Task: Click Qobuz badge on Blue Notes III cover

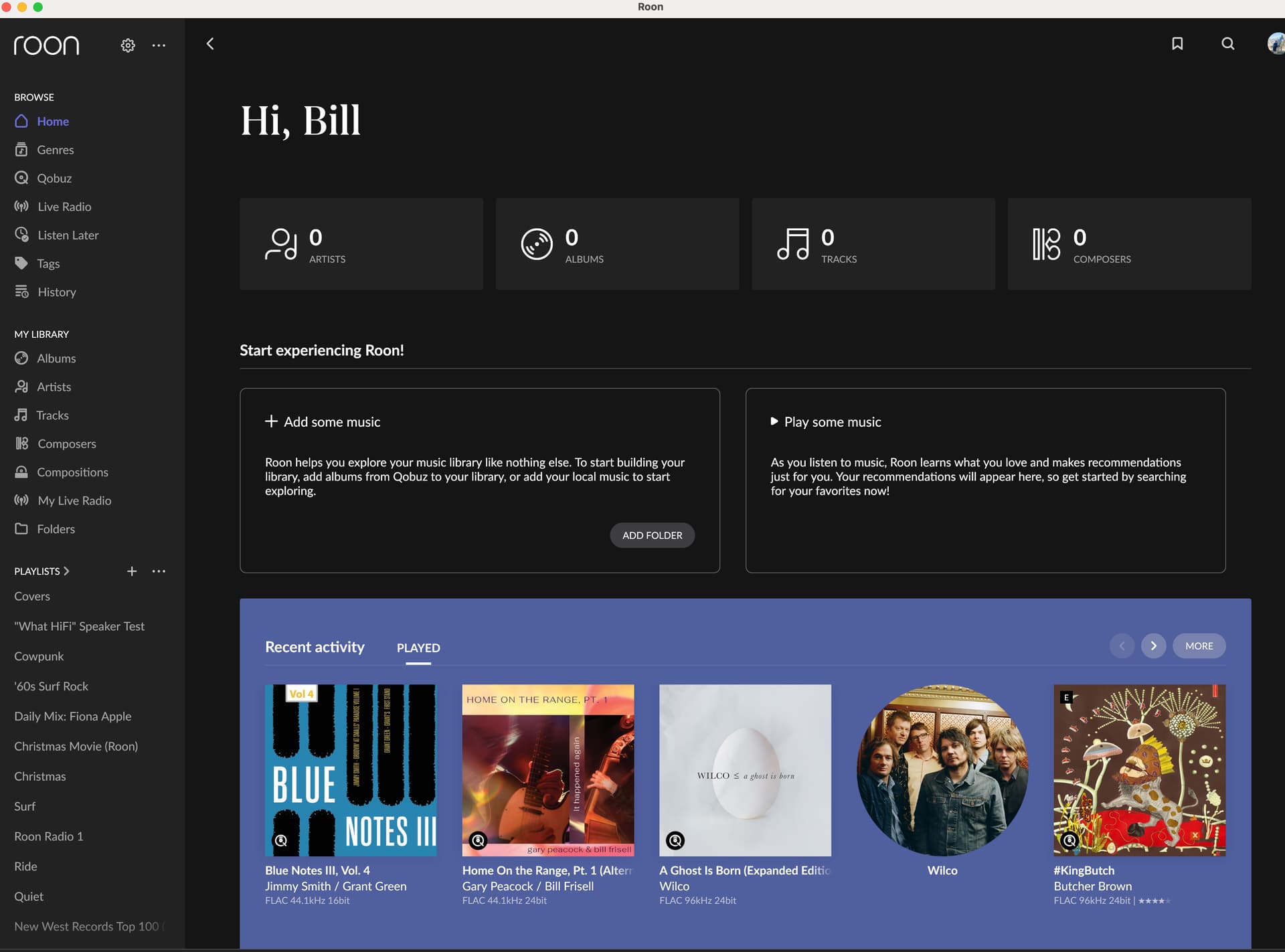Action: coord(281,840)
